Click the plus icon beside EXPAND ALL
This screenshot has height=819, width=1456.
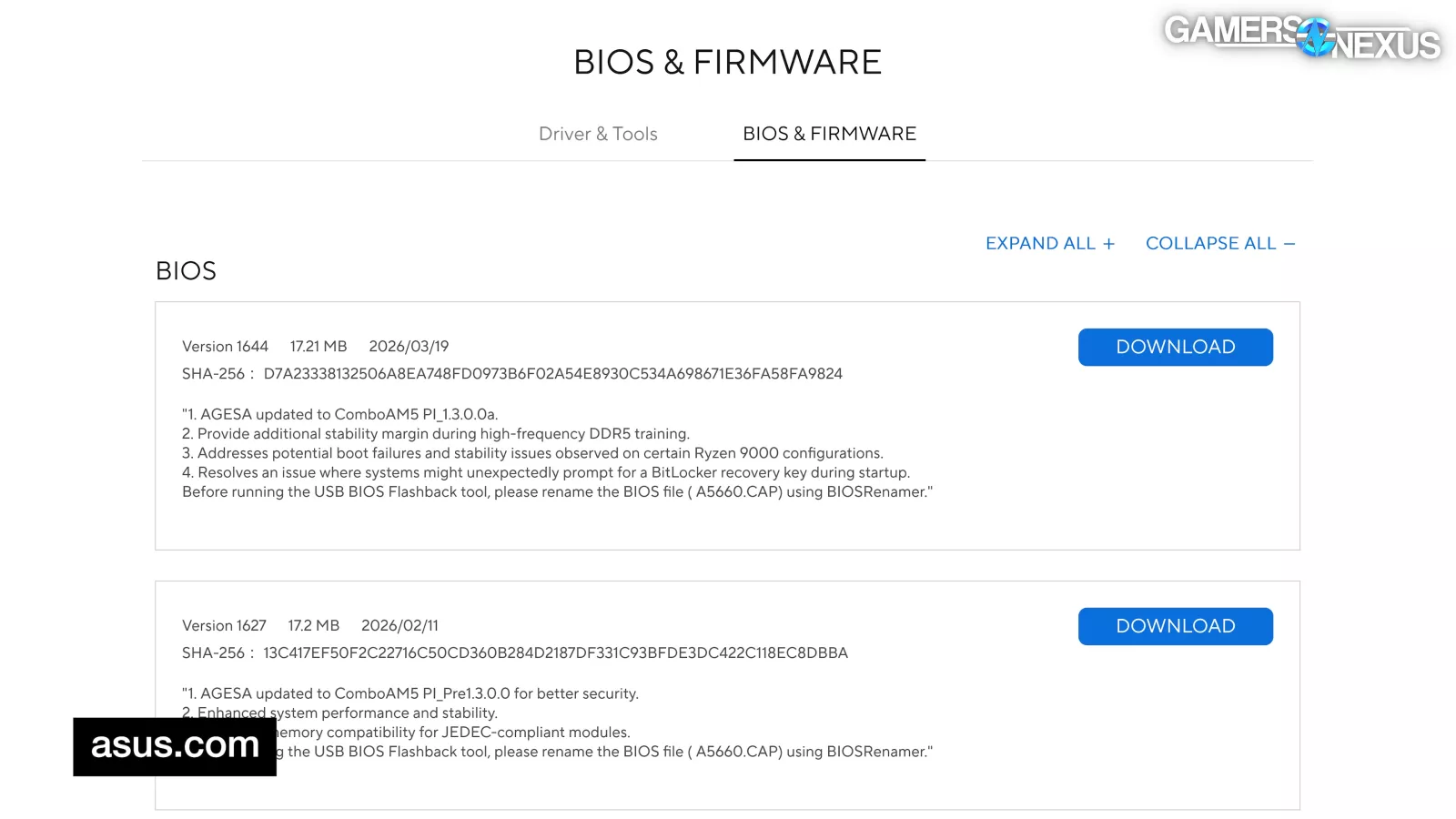click(1108, 244)
